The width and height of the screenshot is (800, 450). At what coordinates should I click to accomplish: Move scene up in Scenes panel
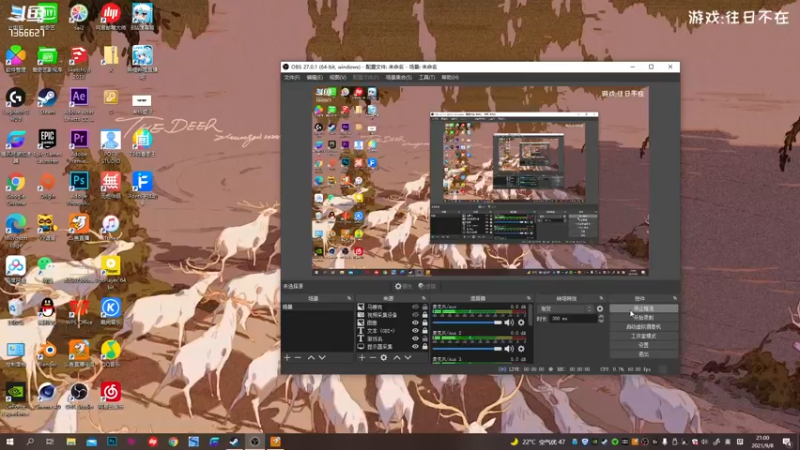311,358
